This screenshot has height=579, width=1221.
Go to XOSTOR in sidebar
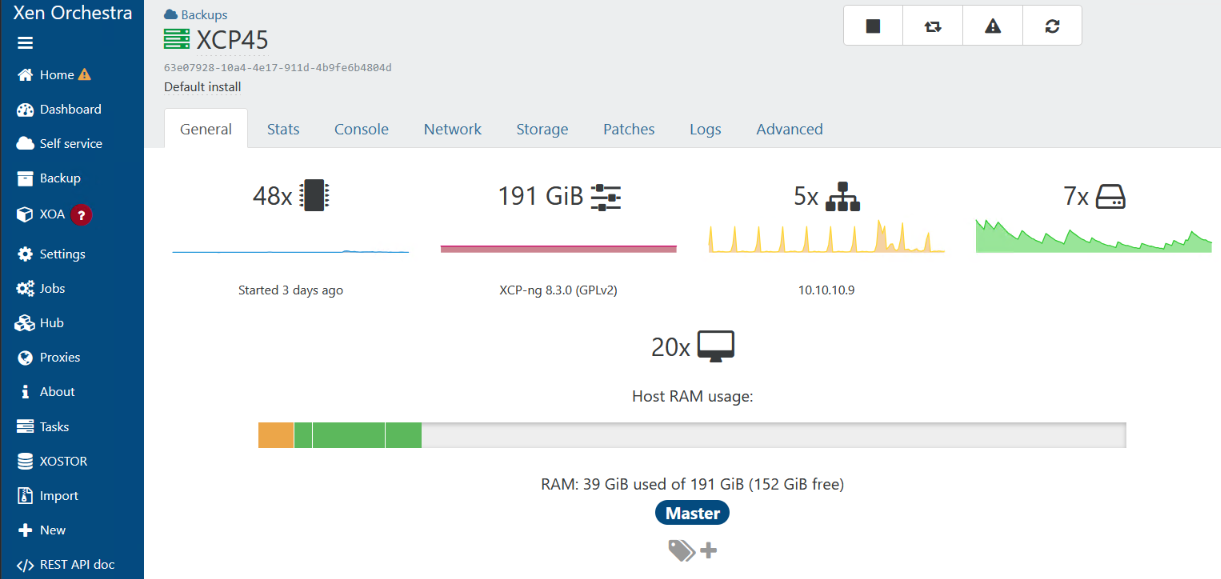[63, 461]
